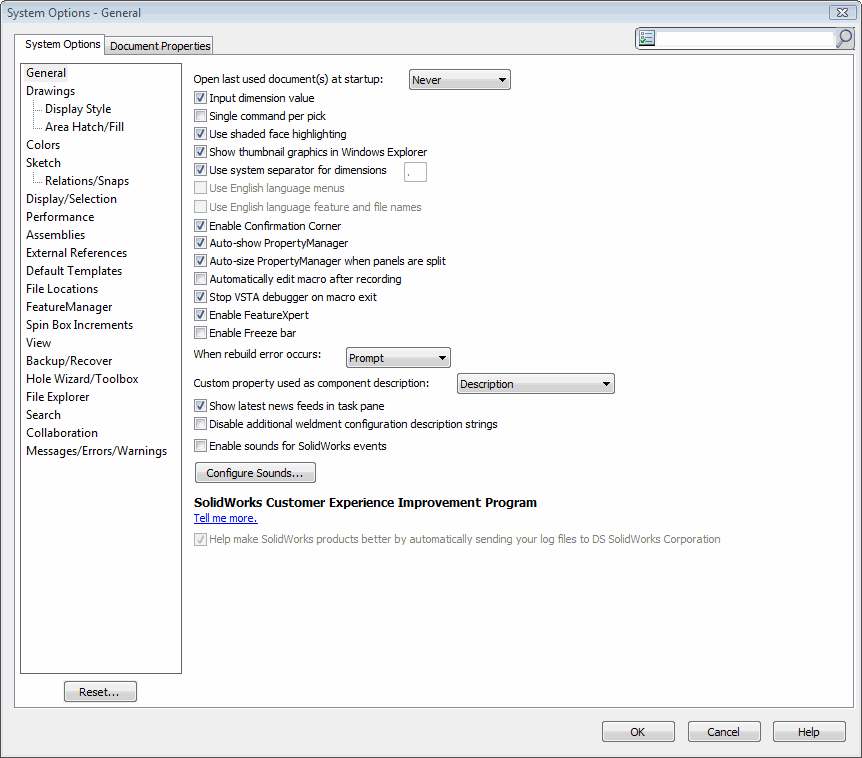The height and width of the screenshot is (758, 862).
Task: Toggle Stop VSTA debugger on macro exit
Action: click(x=200, y=297)
